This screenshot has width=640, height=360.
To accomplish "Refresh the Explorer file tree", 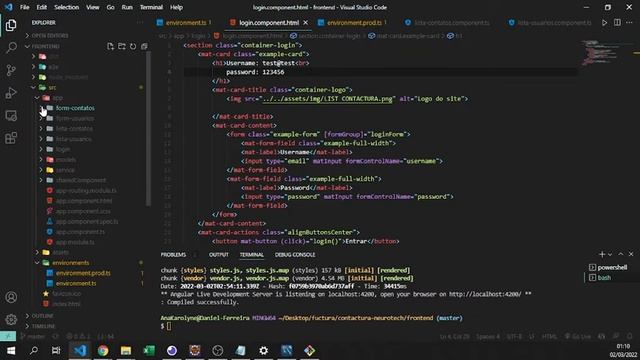I will (133, 47).
